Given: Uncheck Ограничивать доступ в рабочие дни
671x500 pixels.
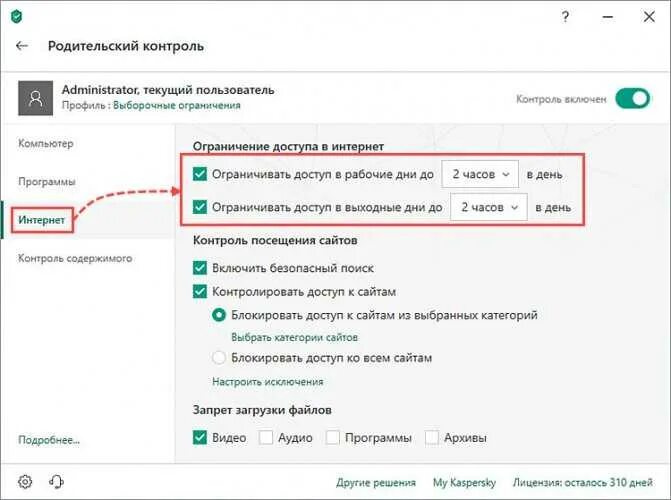Looking at the screenshot, I should point(200,174).
